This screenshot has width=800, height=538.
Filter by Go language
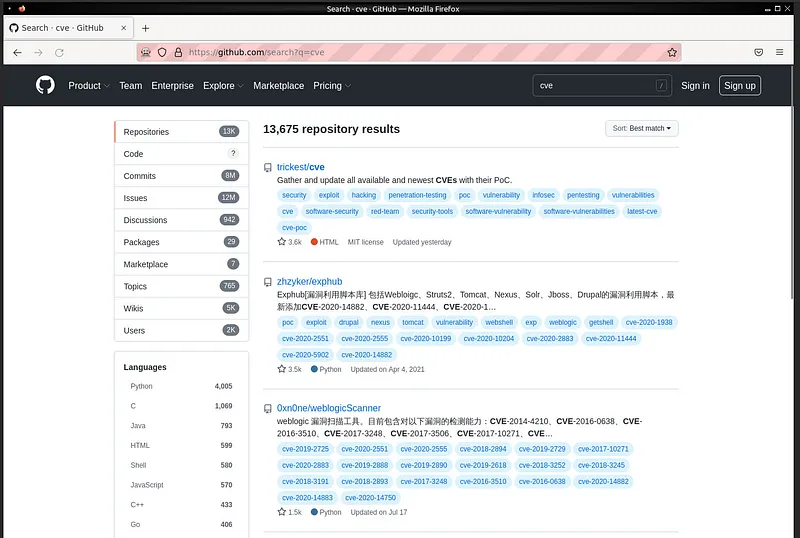tap(181, 524)
